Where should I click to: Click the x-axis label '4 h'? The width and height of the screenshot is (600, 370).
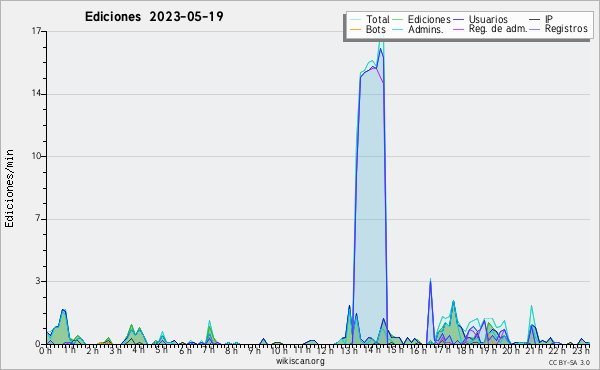[139, 350]
